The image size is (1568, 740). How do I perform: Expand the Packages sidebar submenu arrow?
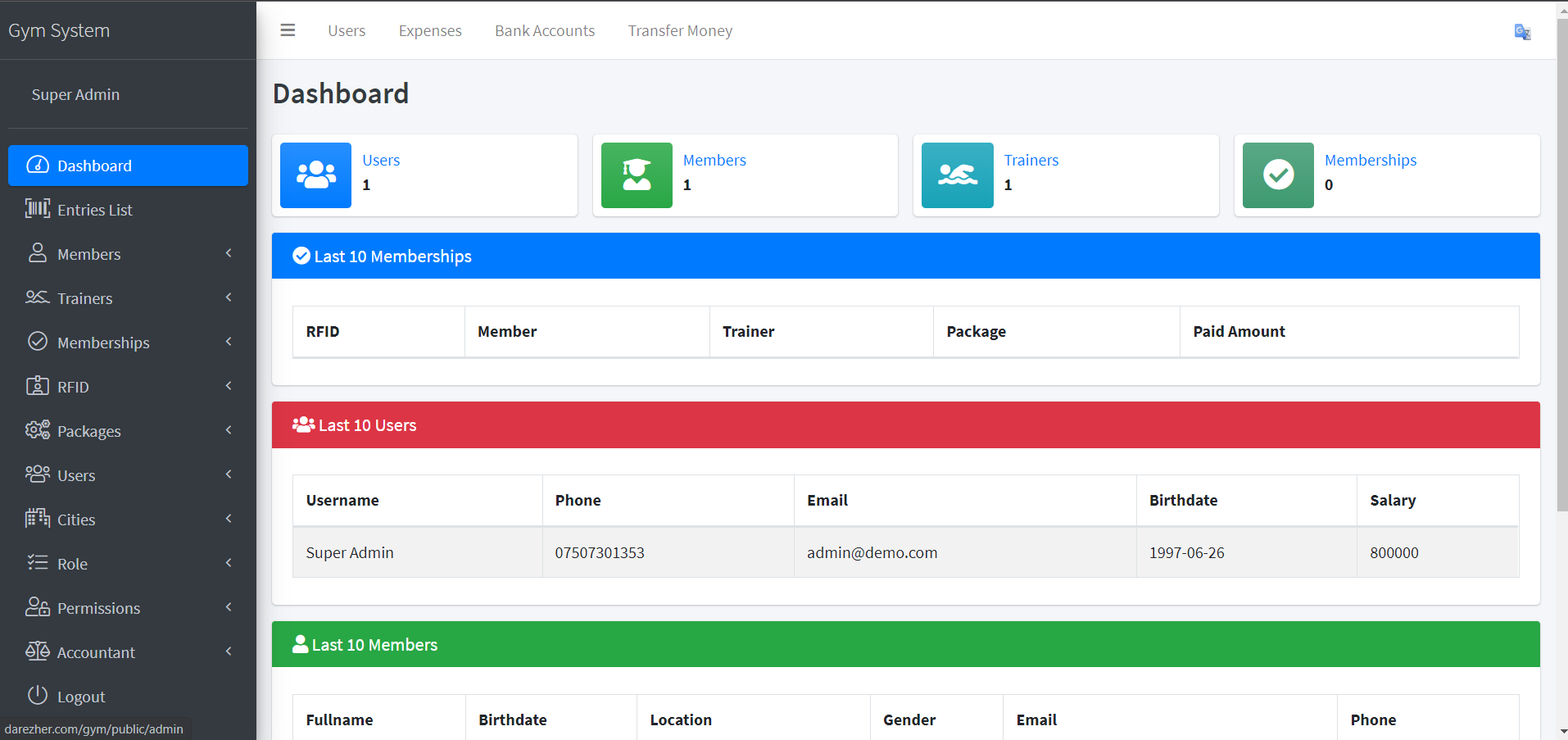[229, 430]
